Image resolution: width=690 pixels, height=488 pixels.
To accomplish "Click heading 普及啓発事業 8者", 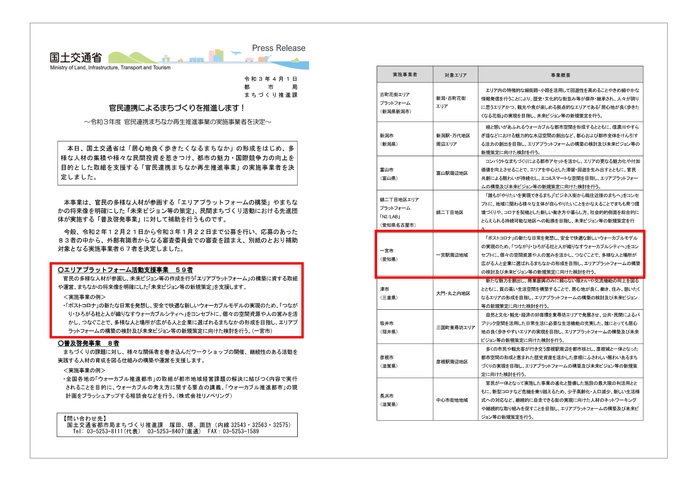I will pos(88,343).
